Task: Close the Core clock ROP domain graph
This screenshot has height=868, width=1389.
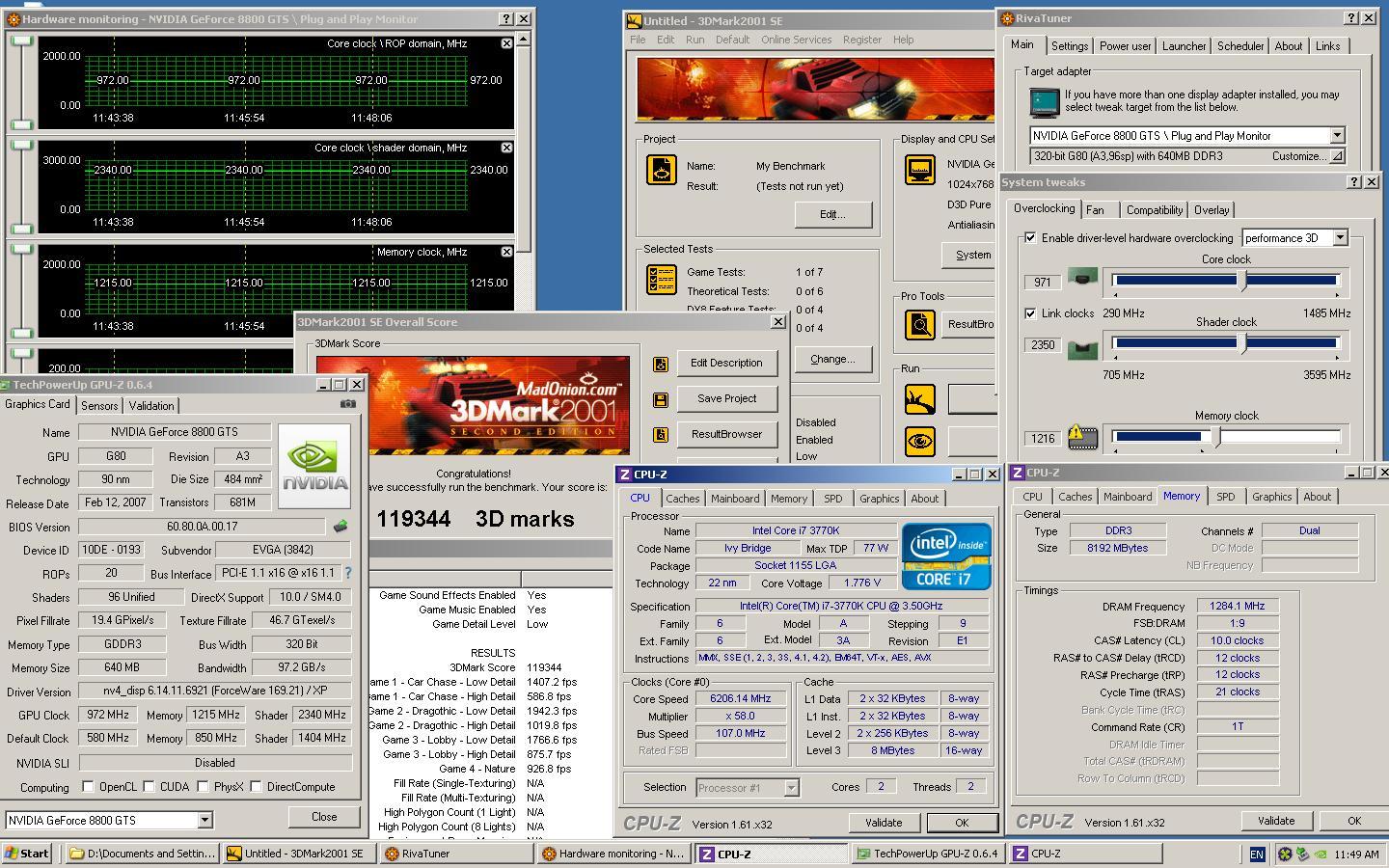Action: (506, 43)
